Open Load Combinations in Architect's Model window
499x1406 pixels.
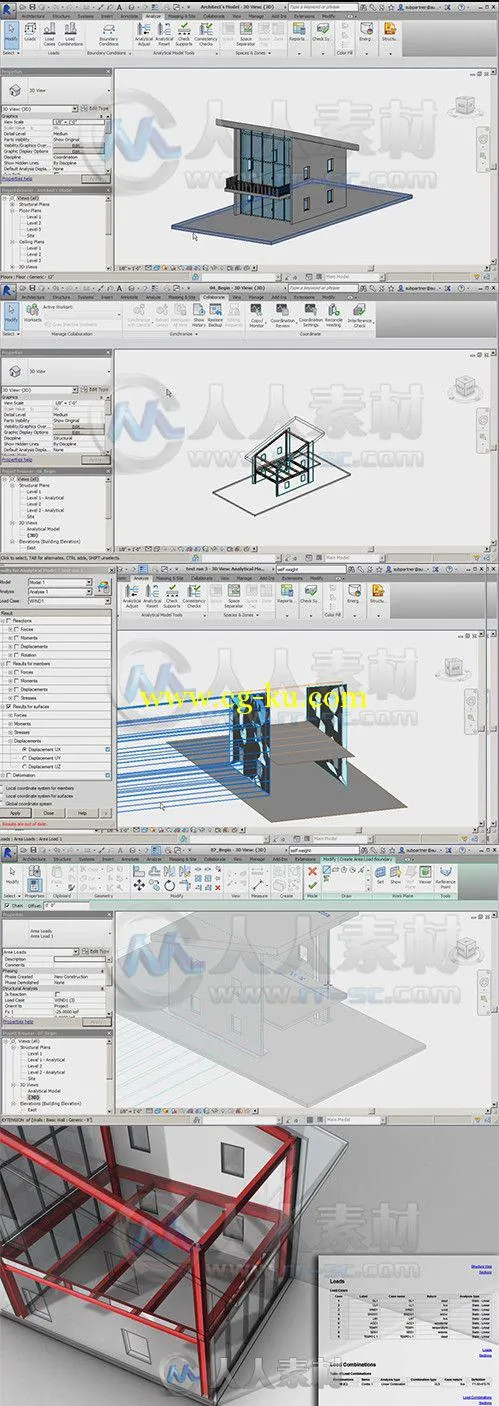[x=70, y=36]
